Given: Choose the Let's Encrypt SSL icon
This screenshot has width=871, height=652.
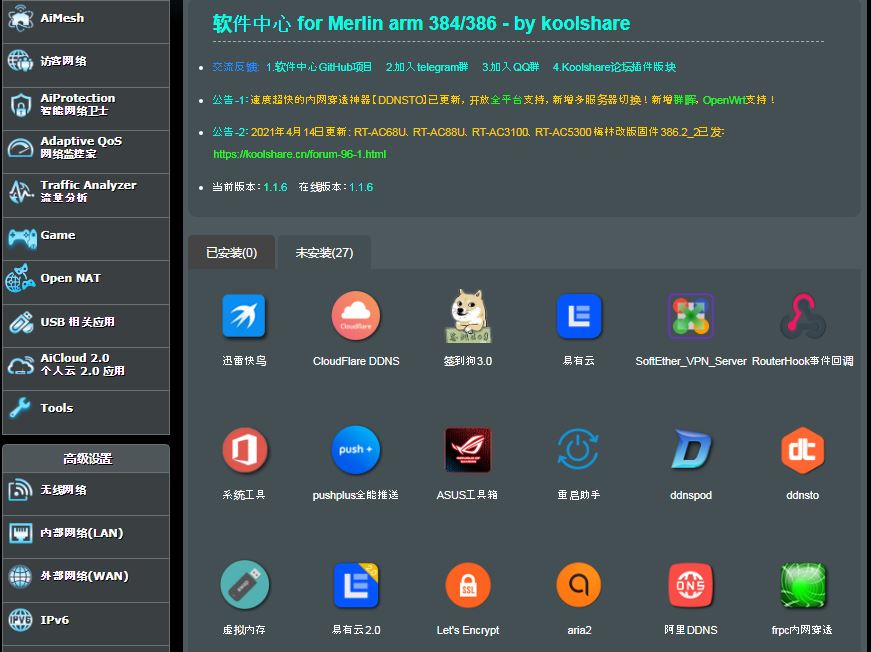Looking at the screenshot, I should point(468,586).
